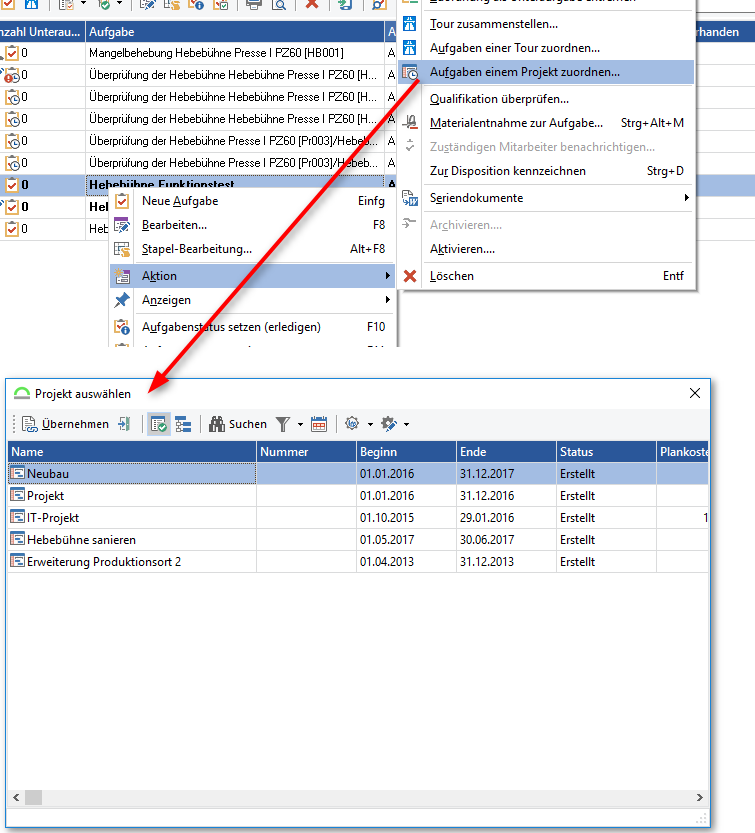The width and height of the screenshot is (755, 833).
Task: Click the project icon beside Hebebühne sanieren
Action: point(18,539)
